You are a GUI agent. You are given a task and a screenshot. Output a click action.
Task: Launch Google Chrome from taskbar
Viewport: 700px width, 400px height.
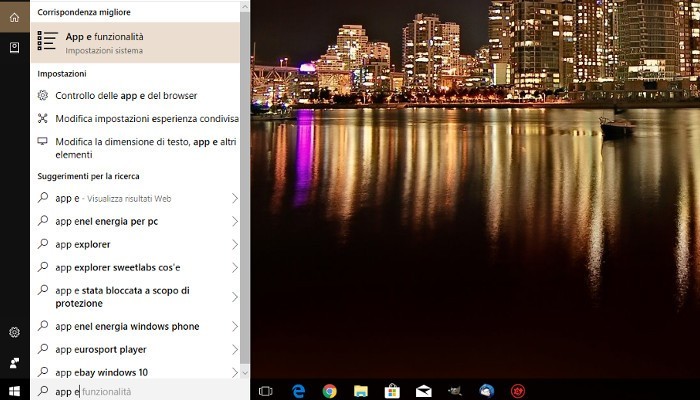tap(329, 391)
